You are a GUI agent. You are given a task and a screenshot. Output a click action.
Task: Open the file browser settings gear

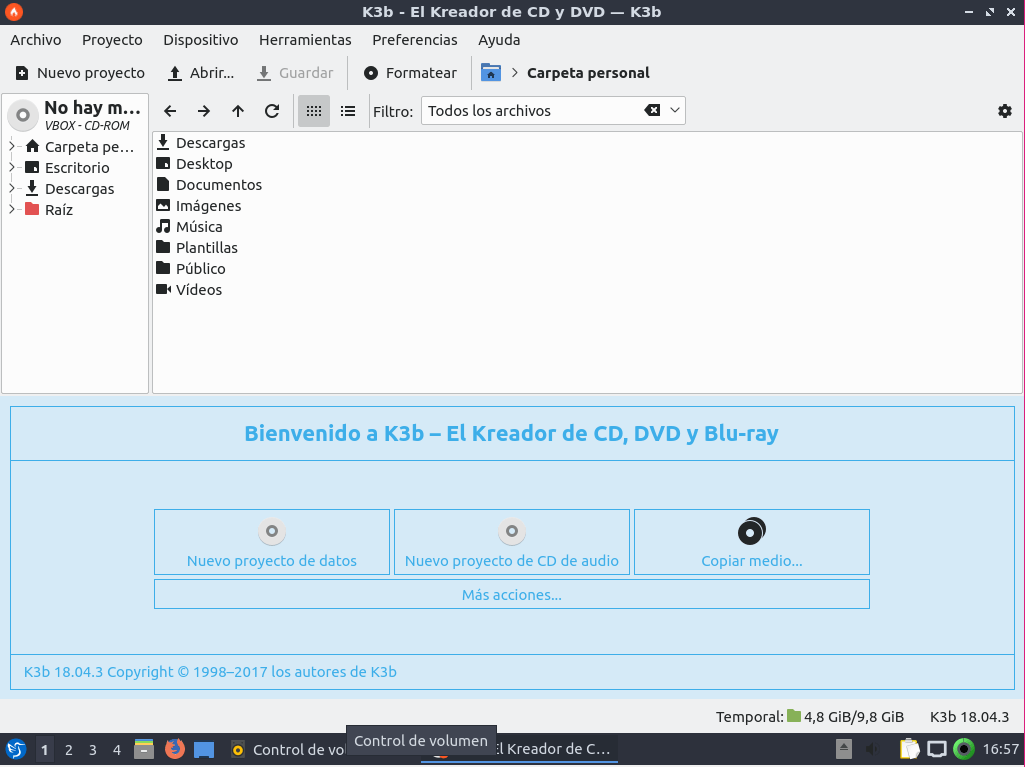(x=1004, y=111)
